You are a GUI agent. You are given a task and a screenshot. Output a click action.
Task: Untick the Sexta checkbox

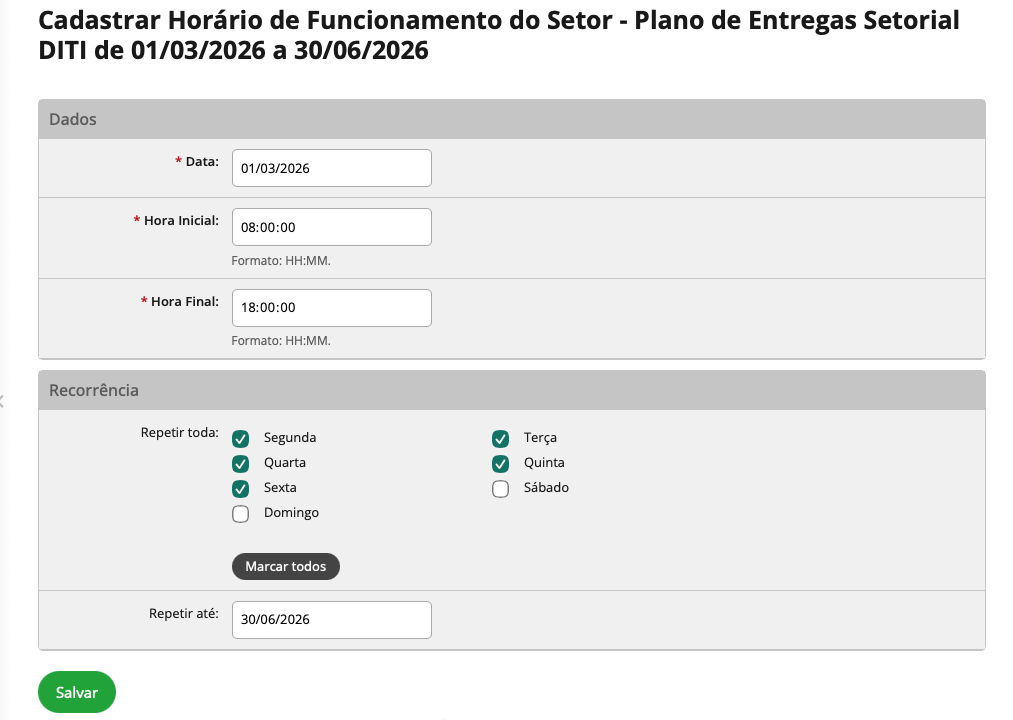[240, 488]
